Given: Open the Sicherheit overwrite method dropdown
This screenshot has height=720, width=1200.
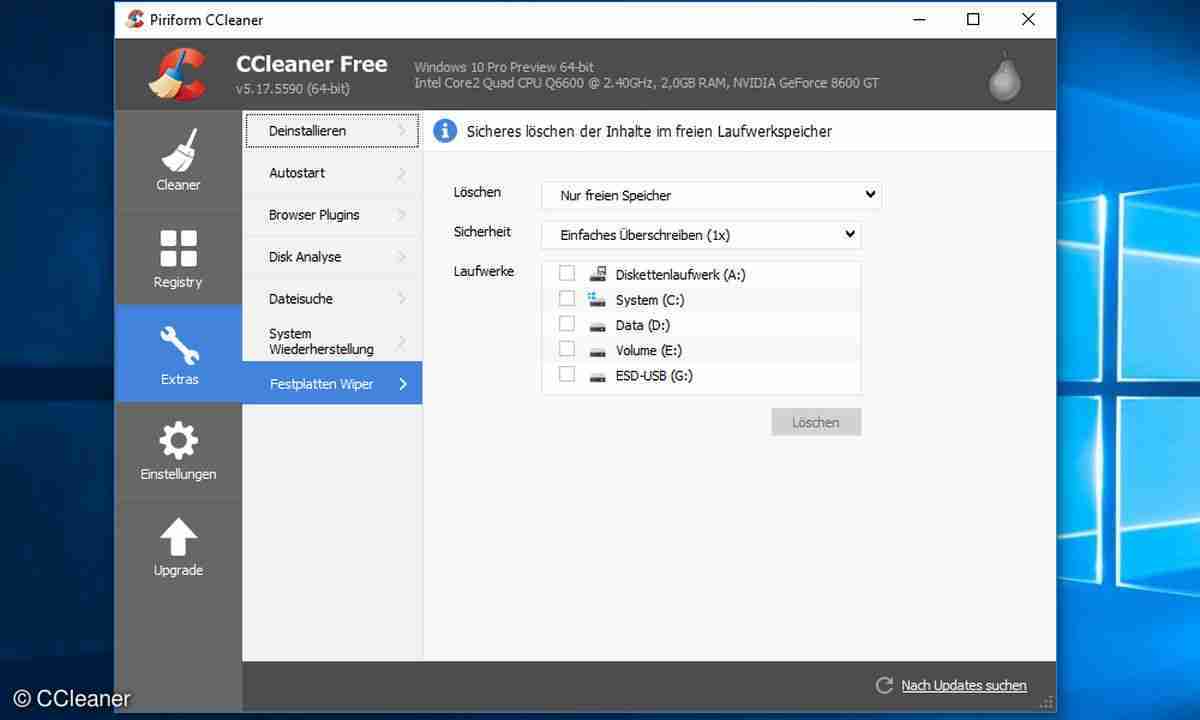Looking at the screenshot, I should click(x=700, y=234).
